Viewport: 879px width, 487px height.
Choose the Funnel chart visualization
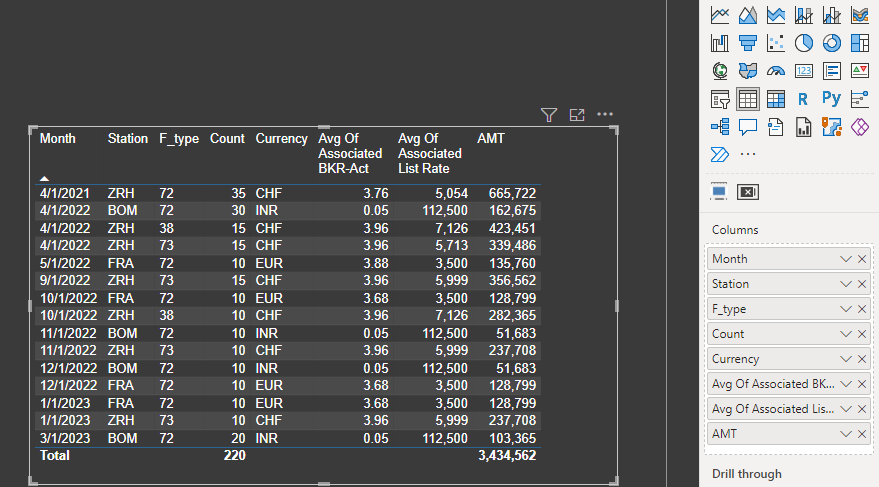(747, 43)
